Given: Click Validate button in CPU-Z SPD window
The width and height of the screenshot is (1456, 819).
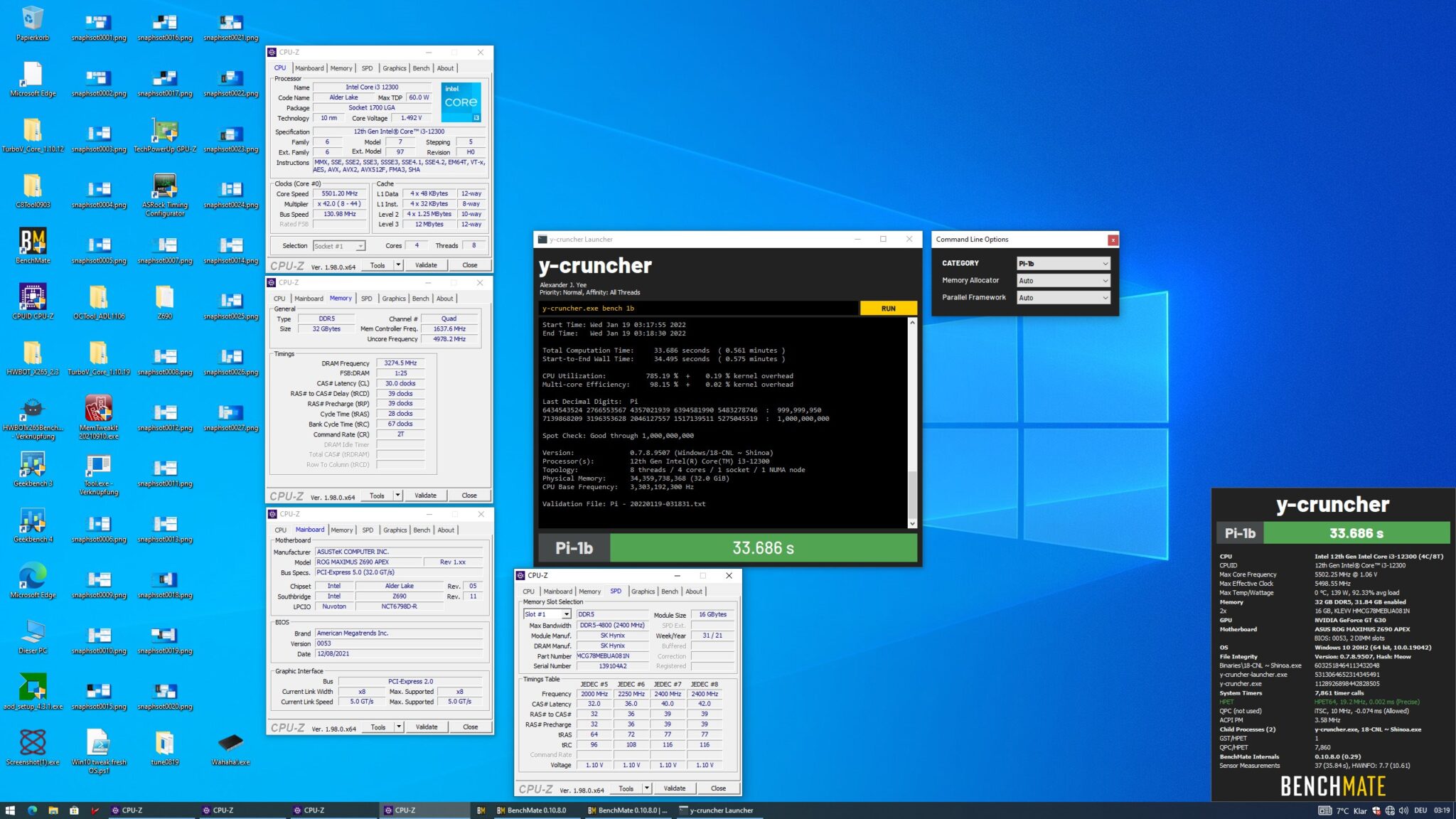Looking at the screenshot, I should coord(675,788).
